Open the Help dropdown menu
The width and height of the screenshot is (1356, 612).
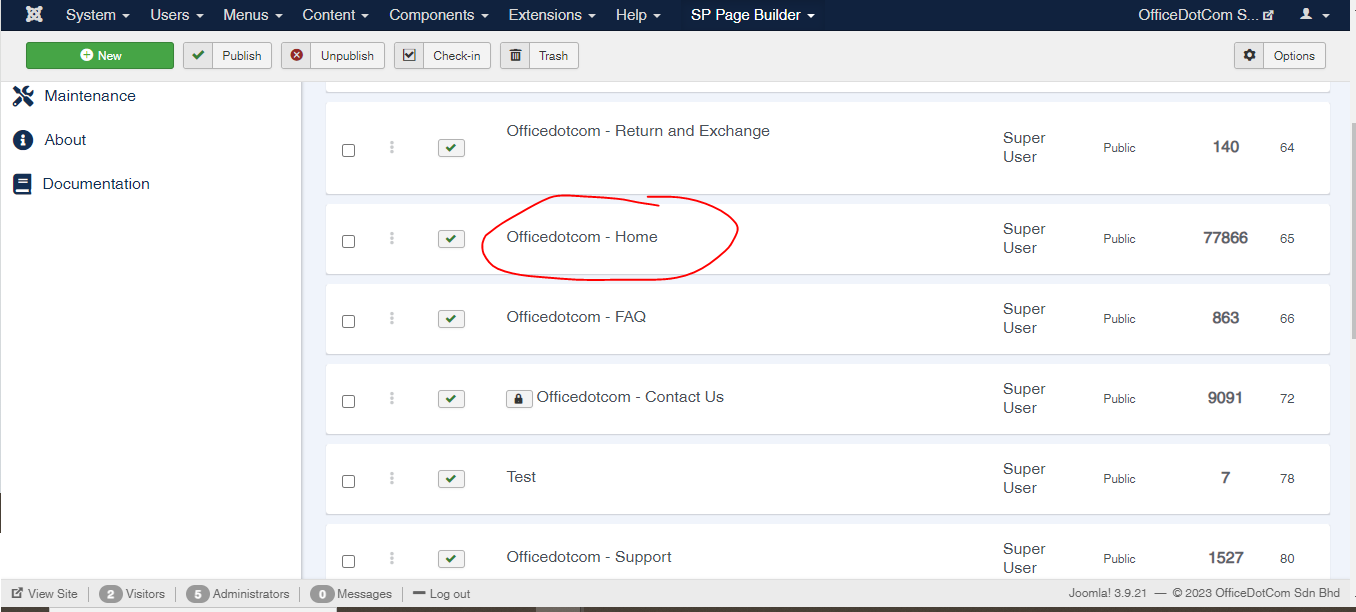click(638, 15)
